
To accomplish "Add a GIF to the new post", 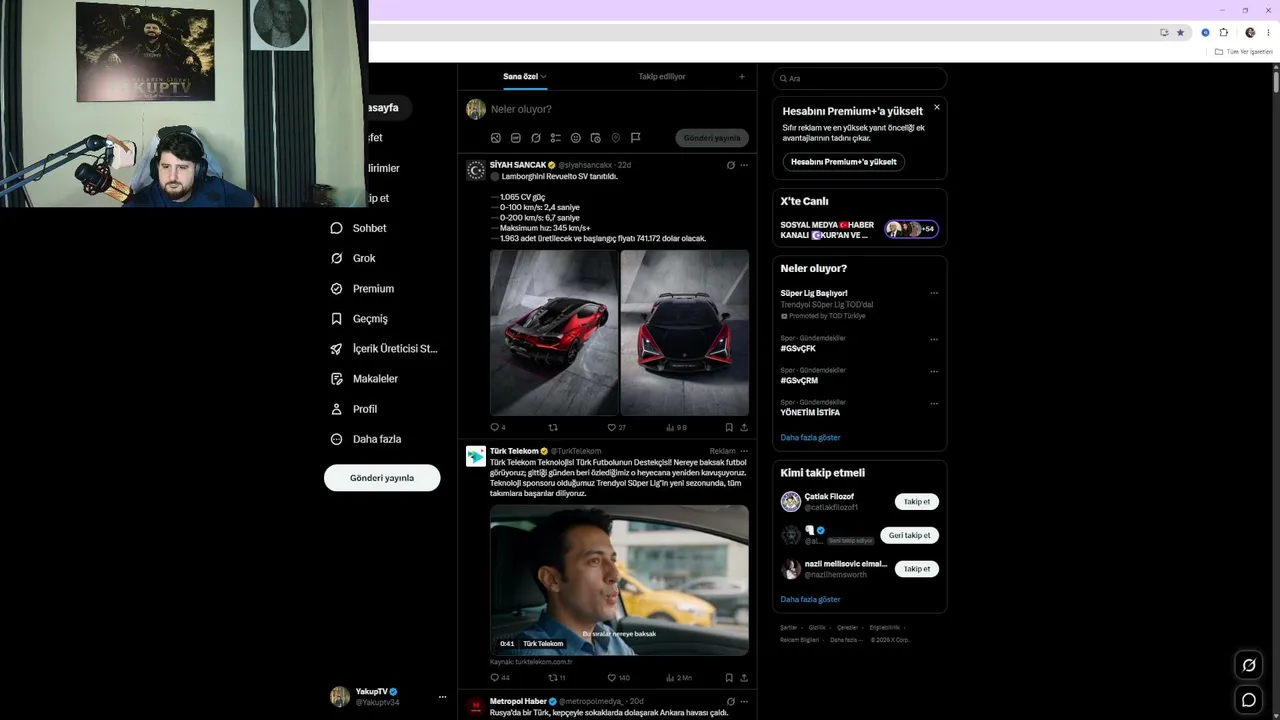I will click(516, 138).
